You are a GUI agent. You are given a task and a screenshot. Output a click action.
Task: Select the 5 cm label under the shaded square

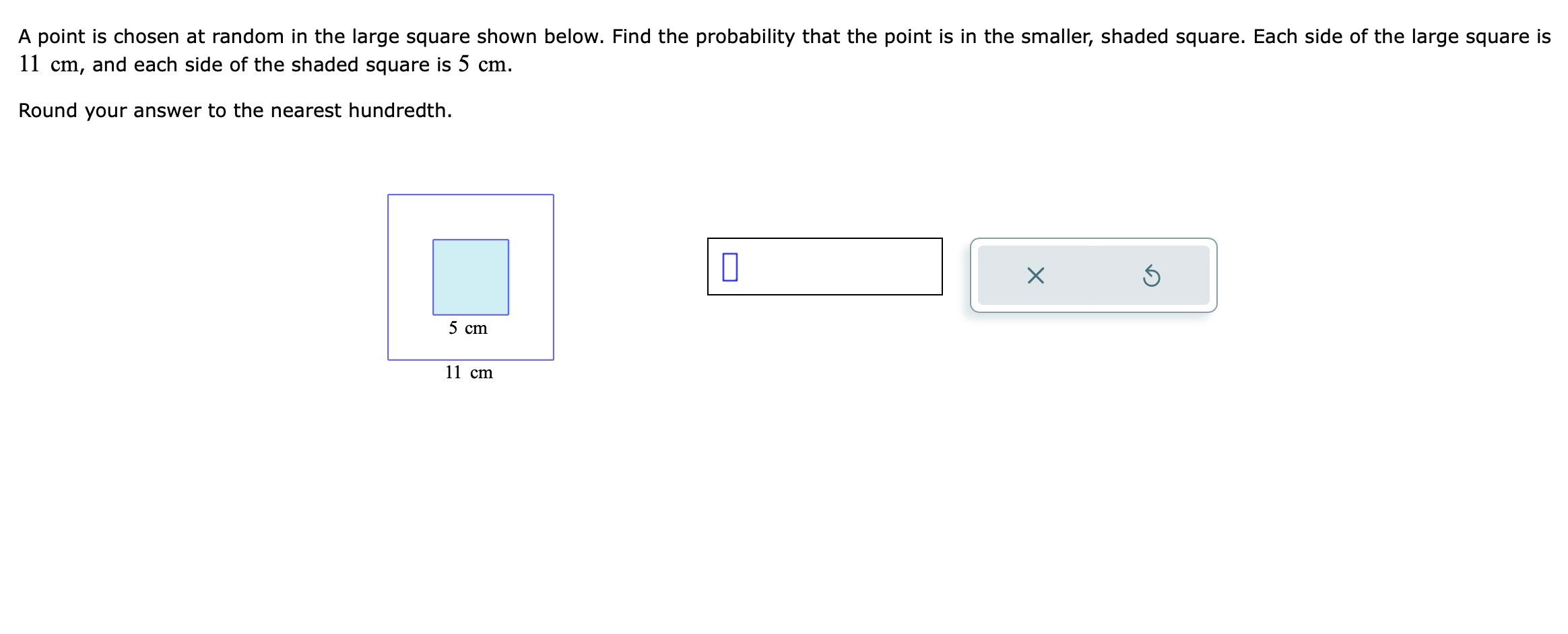coord(468,328)
